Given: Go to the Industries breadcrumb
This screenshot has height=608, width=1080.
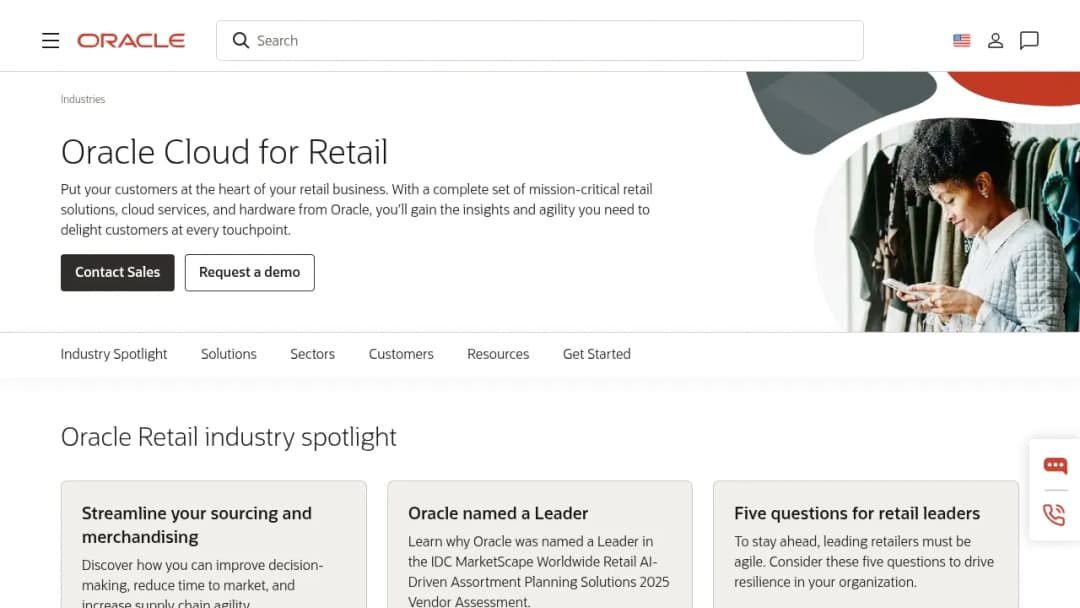Looking at the screenshot, I should point(83,99).
